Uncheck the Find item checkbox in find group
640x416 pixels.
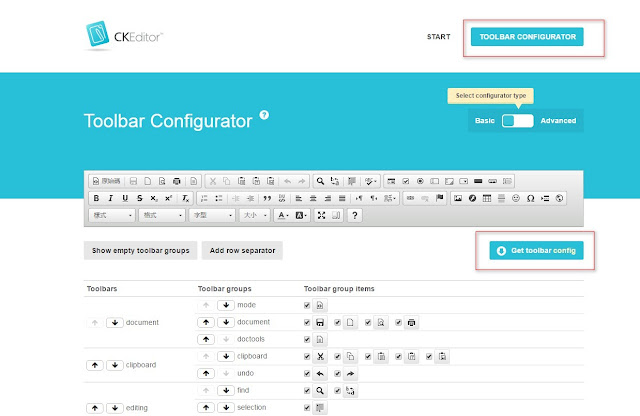[x=307, y=391]
